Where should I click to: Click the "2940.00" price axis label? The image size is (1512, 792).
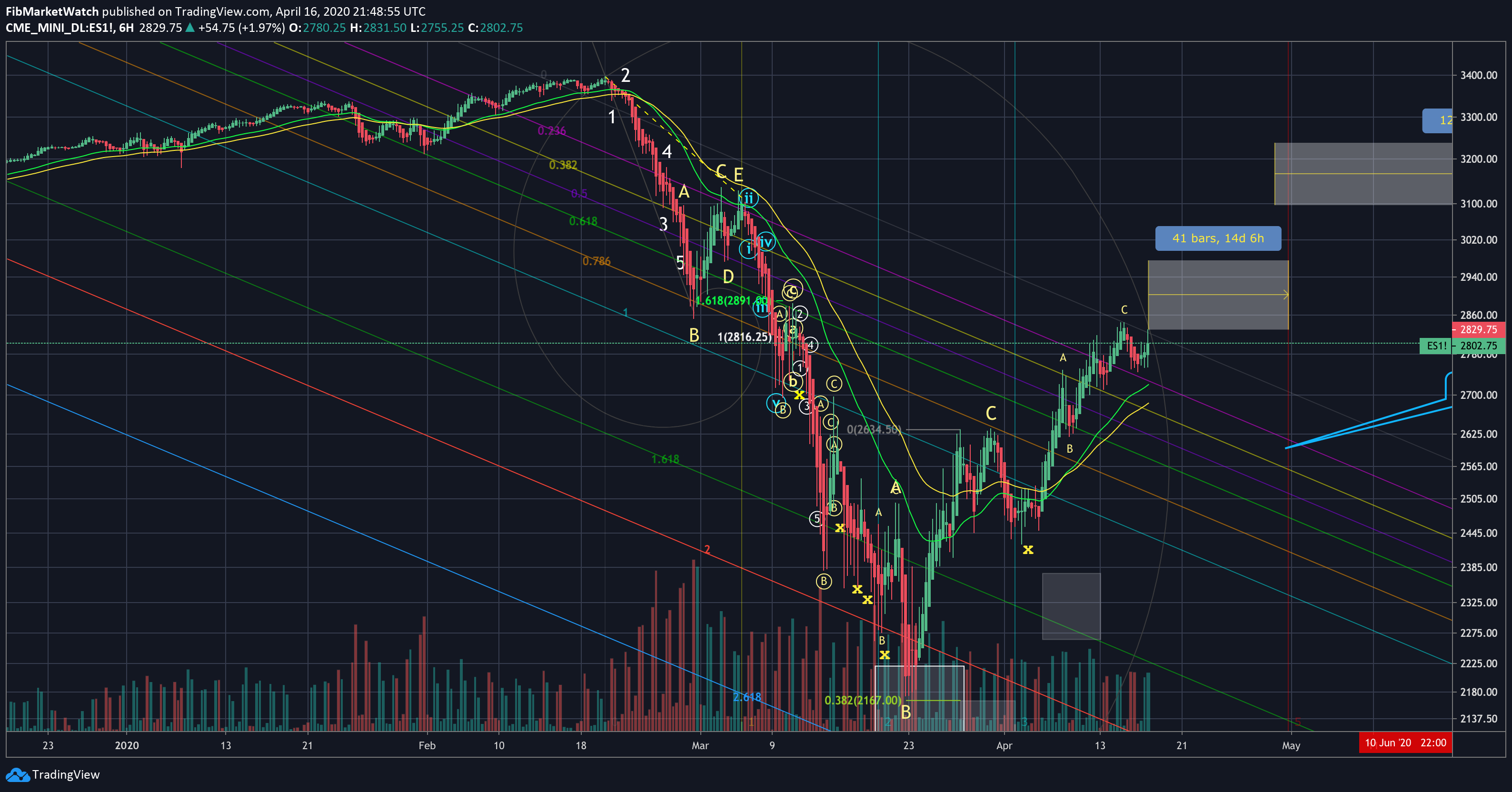pos(1479,277)
